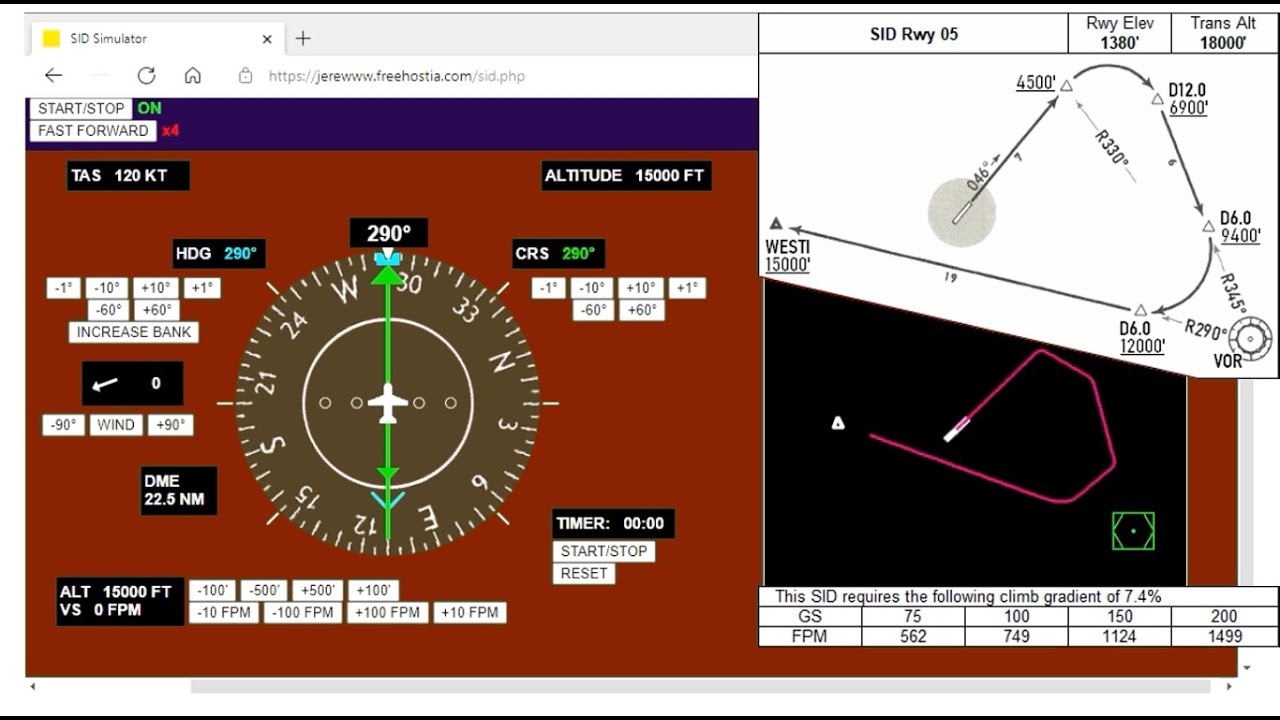This screenshot has width=1280, height=720.
Task: Go back with browser back arrow
Action: [x=53, y=76]
